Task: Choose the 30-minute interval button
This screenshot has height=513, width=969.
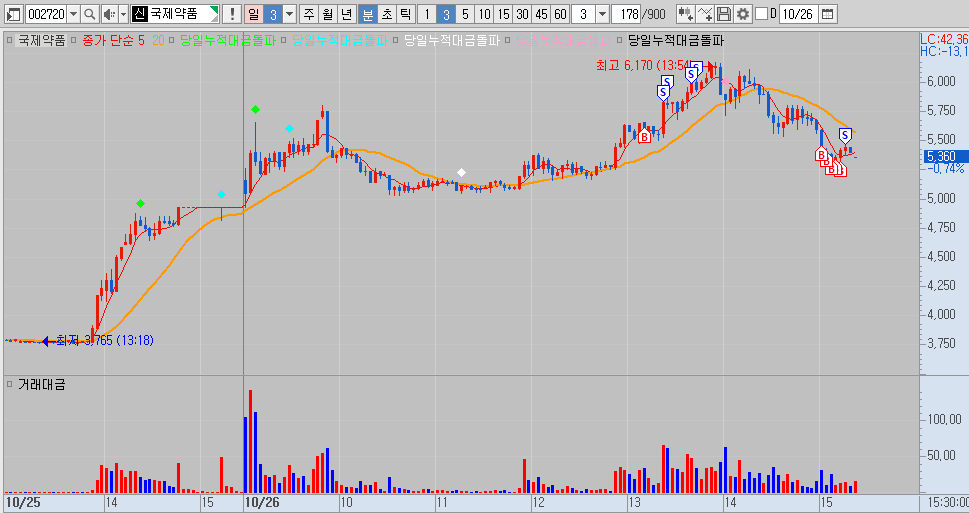Action: pos(523,14)
